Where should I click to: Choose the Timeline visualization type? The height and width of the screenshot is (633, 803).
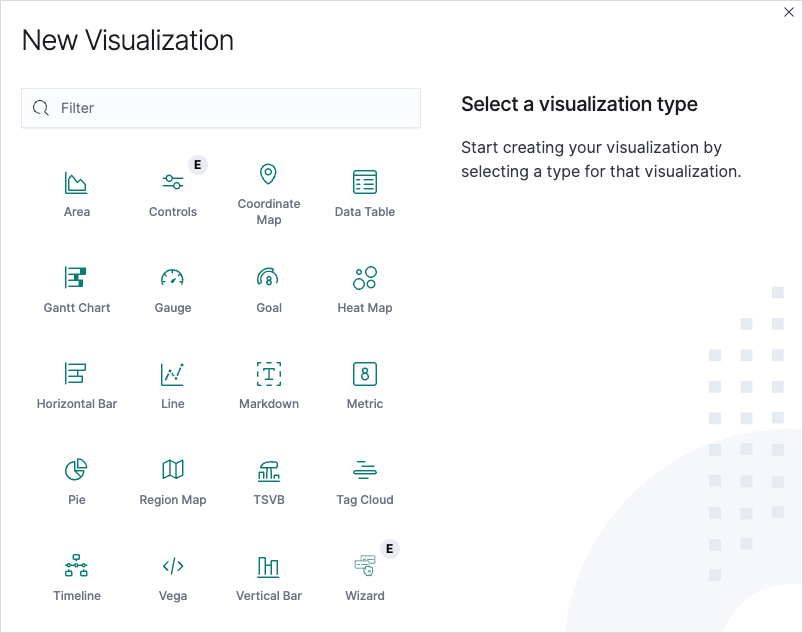tap(77, 578)
